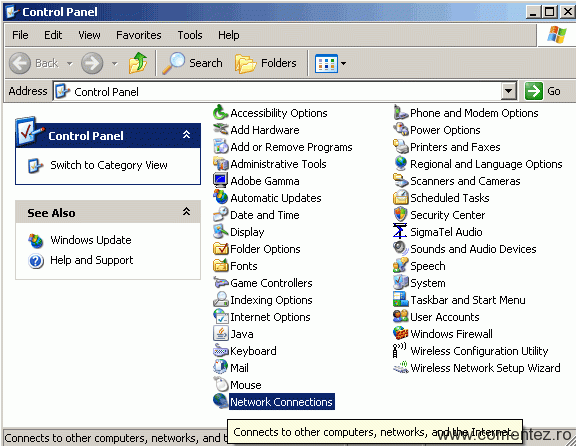576x446 pixels.
Task: Collapse the See Also pane
Action: [x=187, y=212]
